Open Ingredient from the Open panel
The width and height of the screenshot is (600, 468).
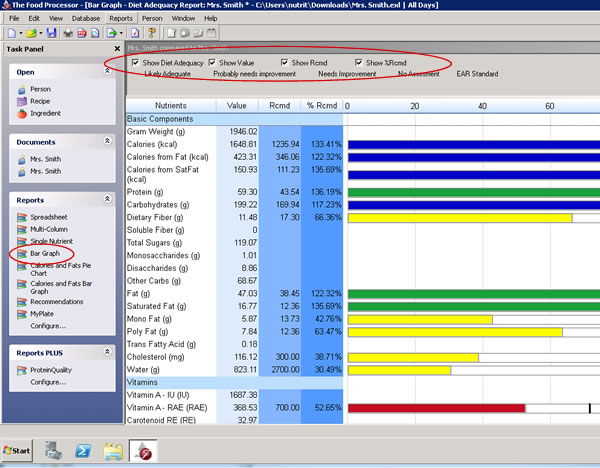tap(45, 114)
